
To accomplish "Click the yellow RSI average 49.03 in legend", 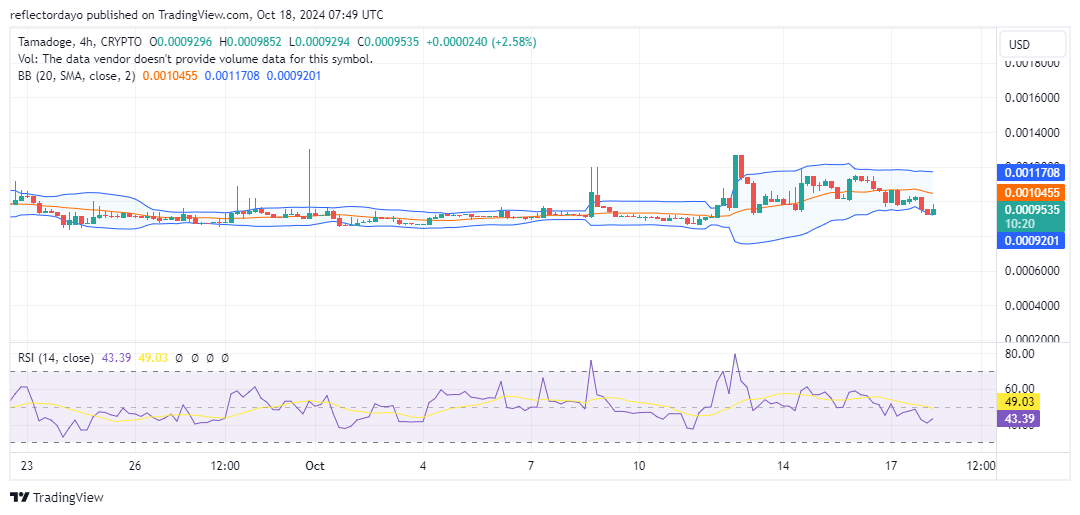I will pos(154,358).
